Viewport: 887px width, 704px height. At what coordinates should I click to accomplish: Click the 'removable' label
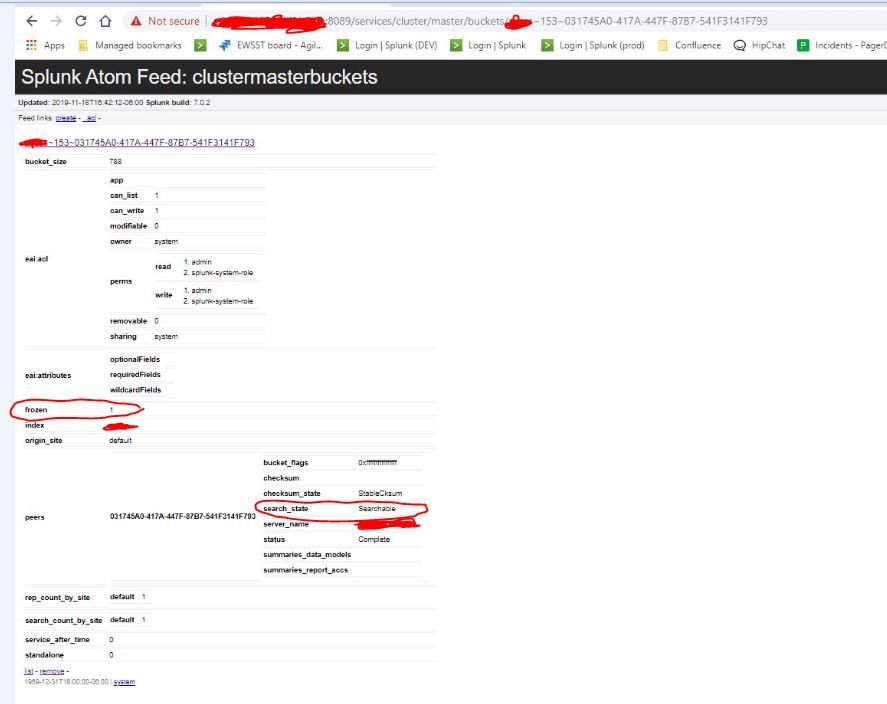(x=128, y=321)
